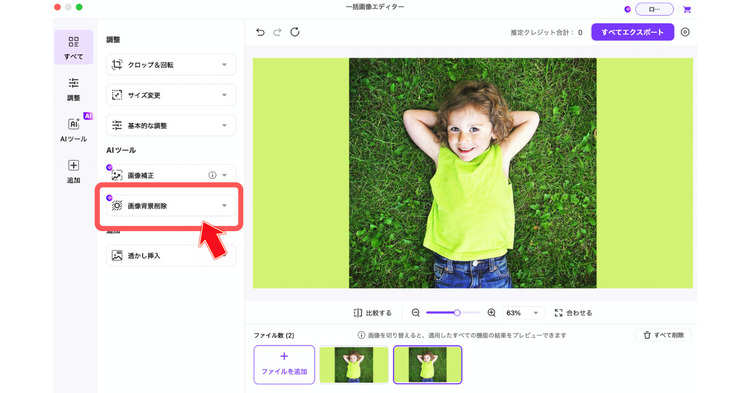Expand the サイズ変更 section
This screenshot has width=750, height=393.
click(171, 95)
